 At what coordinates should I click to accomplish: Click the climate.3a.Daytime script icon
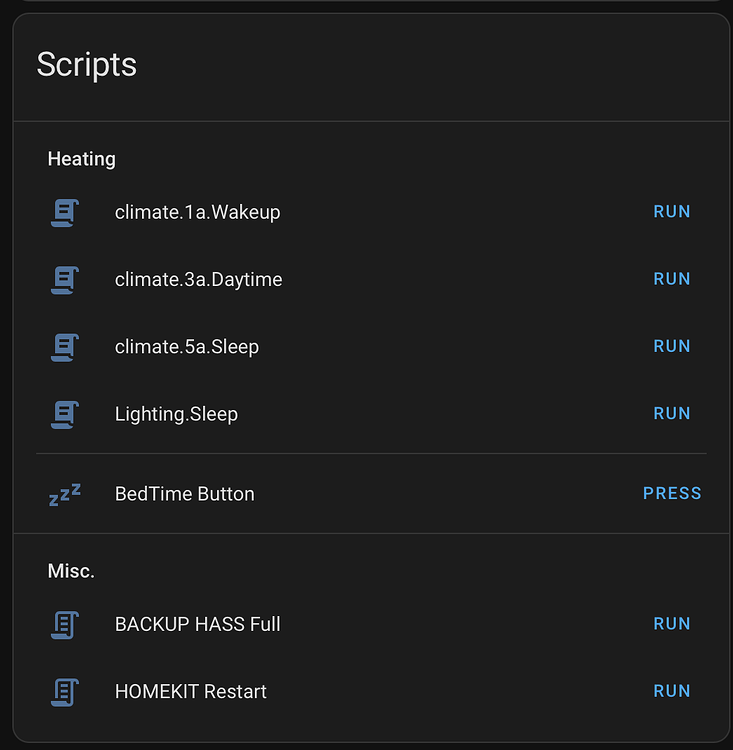coord(65,279)
